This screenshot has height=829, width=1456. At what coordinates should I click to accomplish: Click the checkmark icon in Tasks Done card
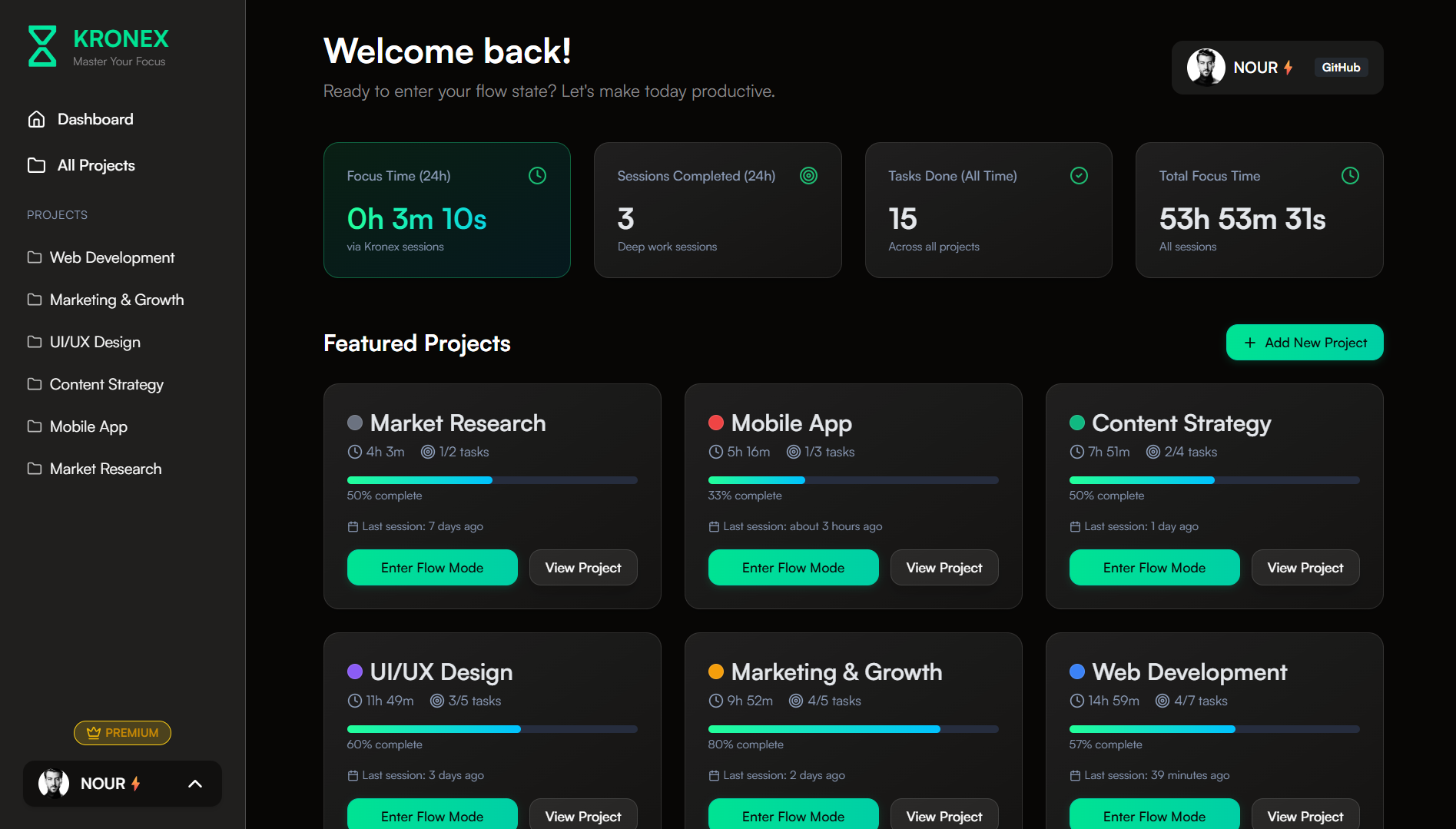[x=1079, y=176]
